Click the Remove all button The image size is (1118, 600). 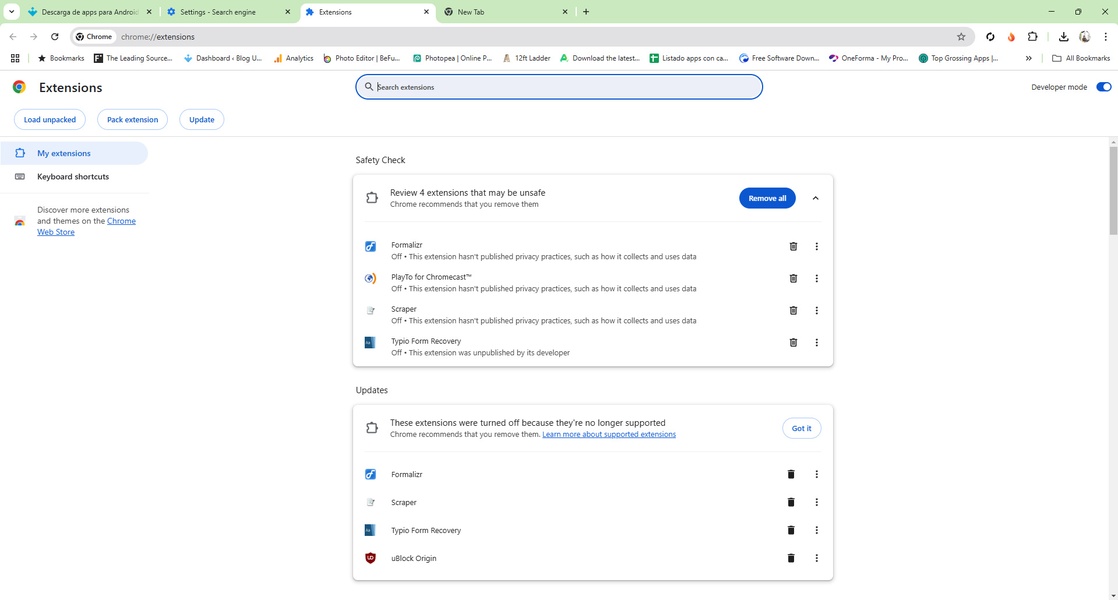(767, 198)
